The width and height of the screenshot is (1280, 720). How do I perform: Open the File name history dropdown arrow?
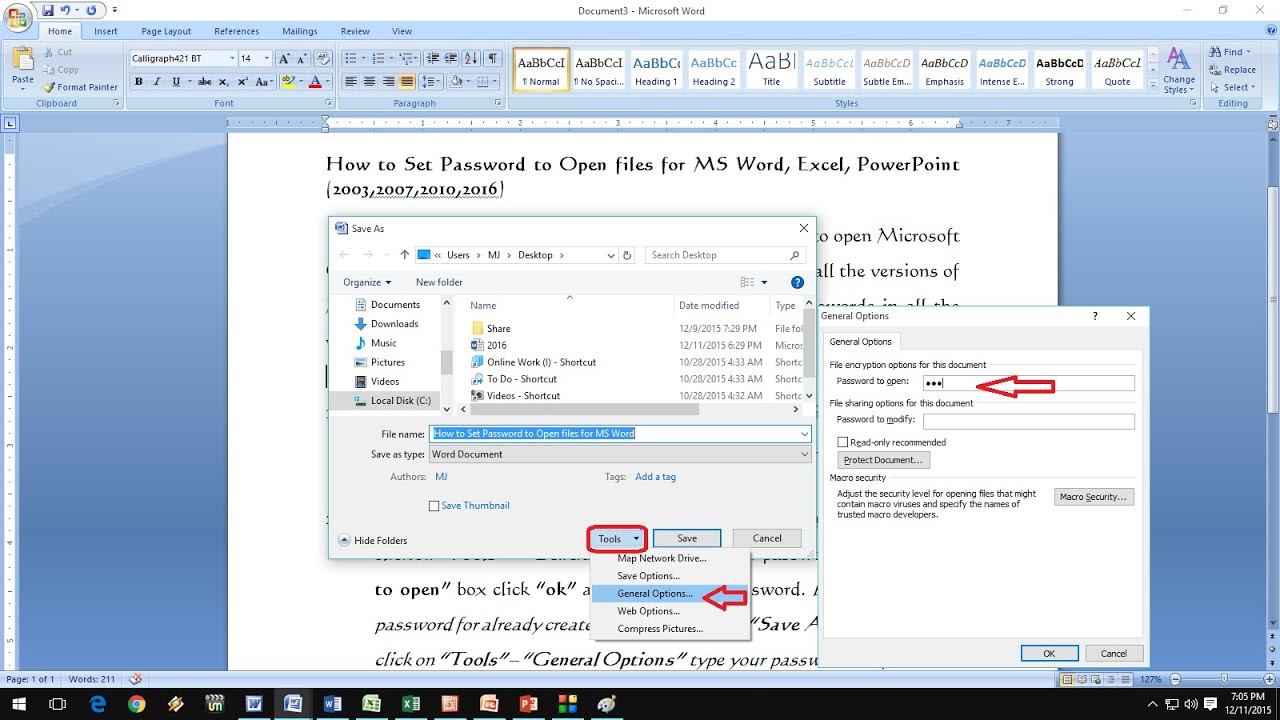(804, 434)
